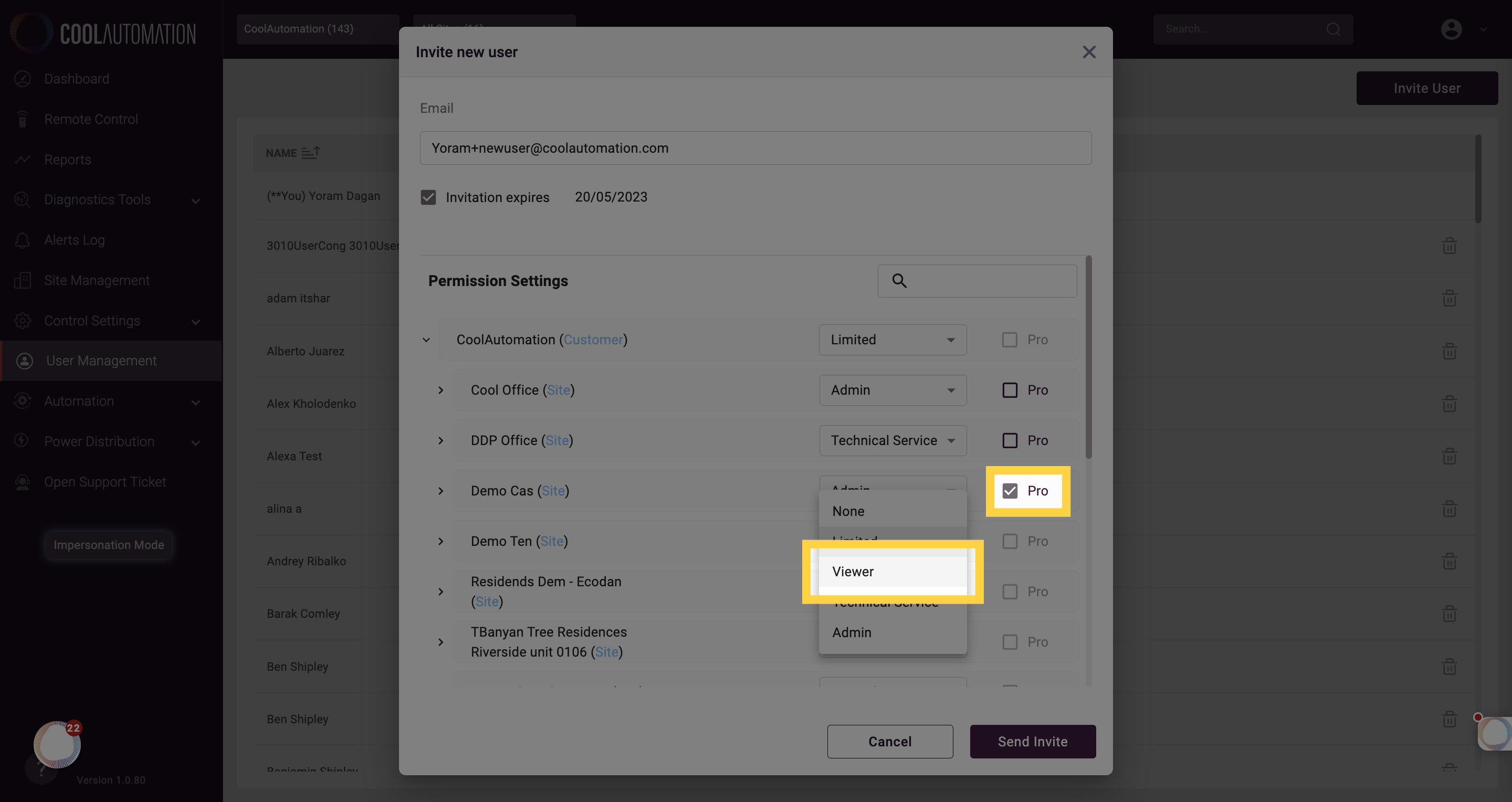This screenshot has height=802, width=1512.
Task: Click the Cancel button
Action: (x=890, y=742)
